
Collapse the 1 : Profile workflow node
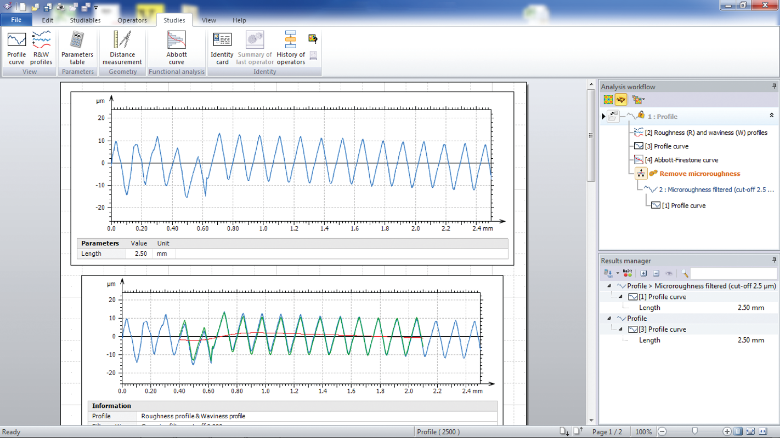click(770, 116)
